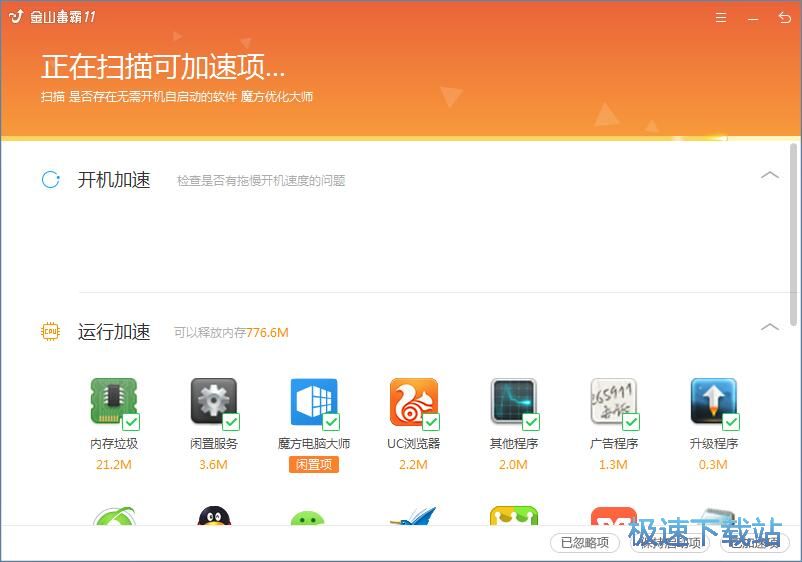This screenshot has height=562, width=802.
Task: Select the 魔方电脑大师 blue cube icon
Action: [314, 401]
